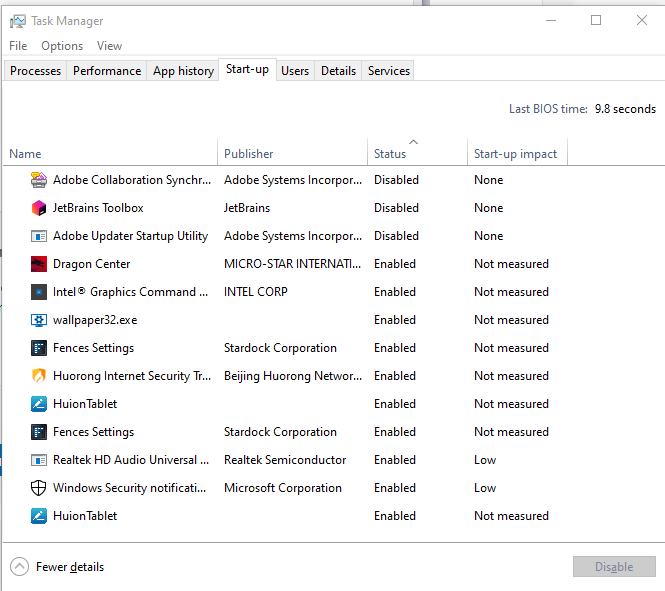Switch to the Processes tab
This screenshot has height=591, width=665.
(35, 70)
